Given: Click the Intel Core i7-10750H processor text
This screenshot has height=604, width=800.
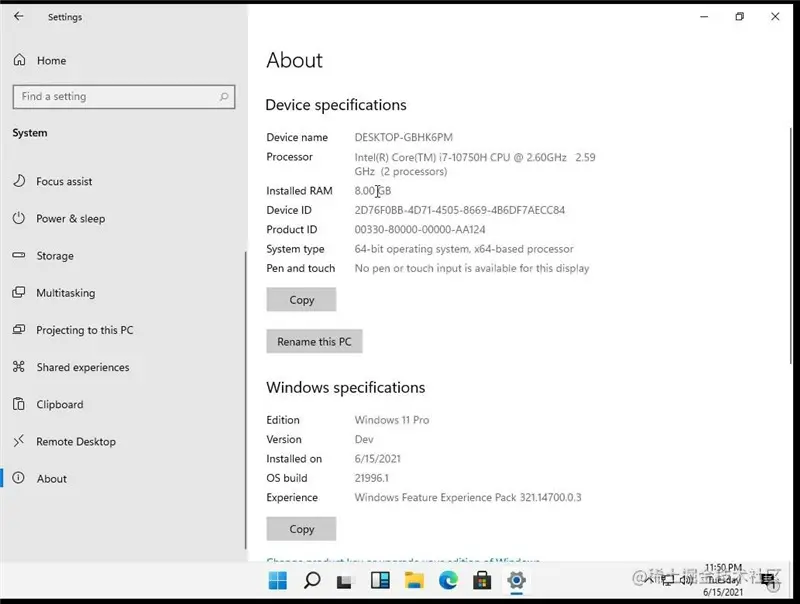Looking at the screenshot, I should click(x=475, y=164).
